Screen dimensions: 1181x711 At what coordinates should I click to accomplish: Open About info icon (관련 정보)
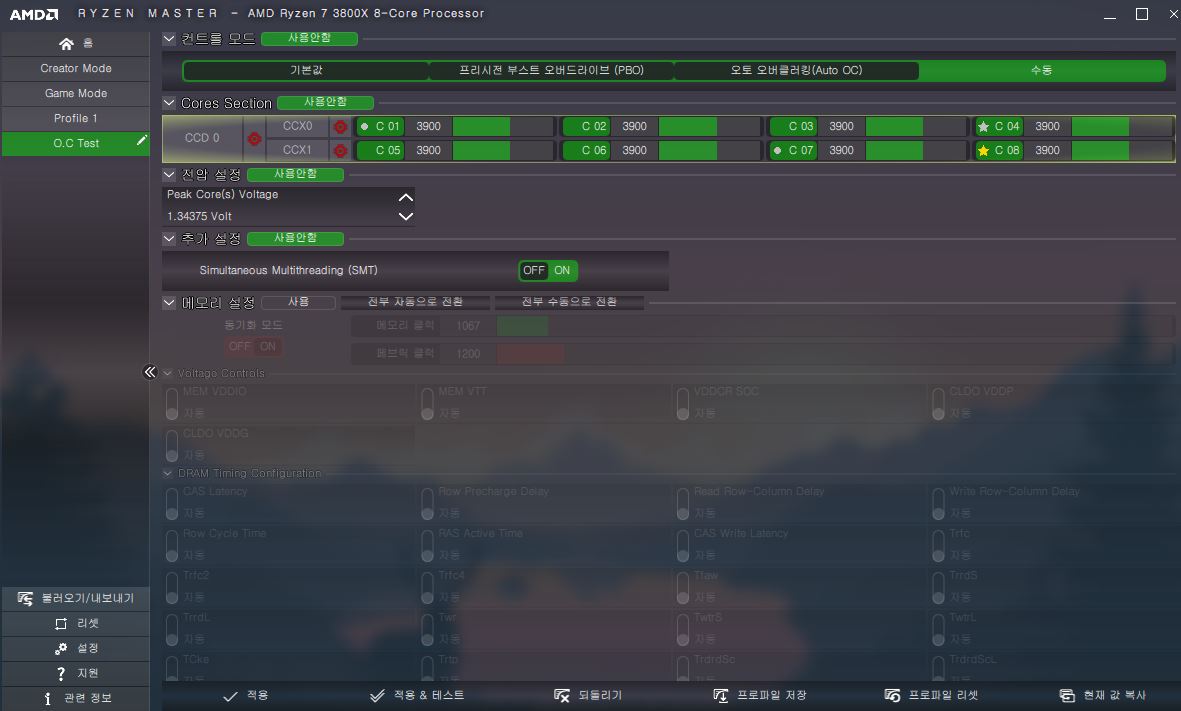click(x=47, y=698)
